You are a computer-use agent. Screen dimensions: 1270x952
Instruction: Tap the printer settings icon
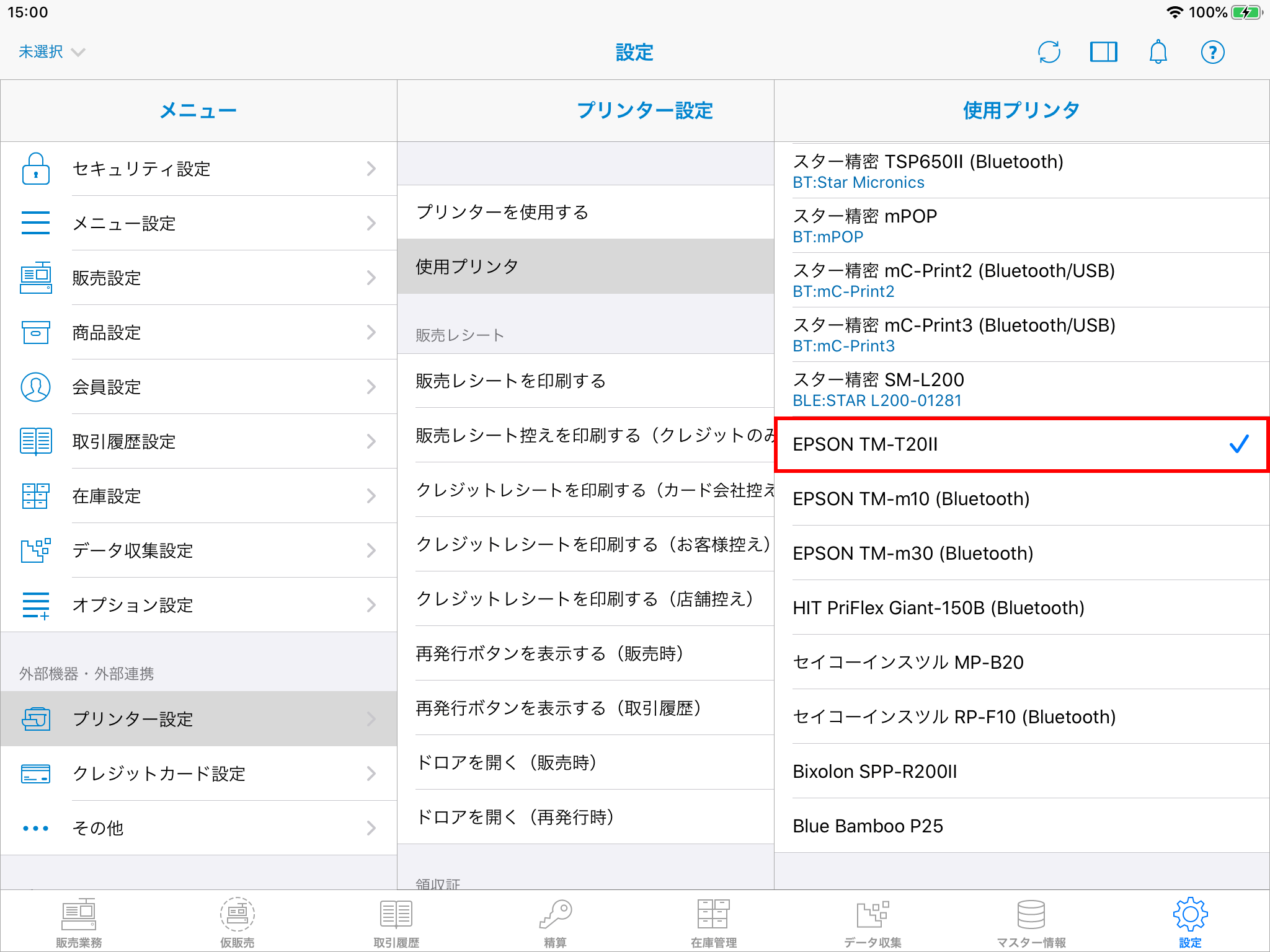35,719
